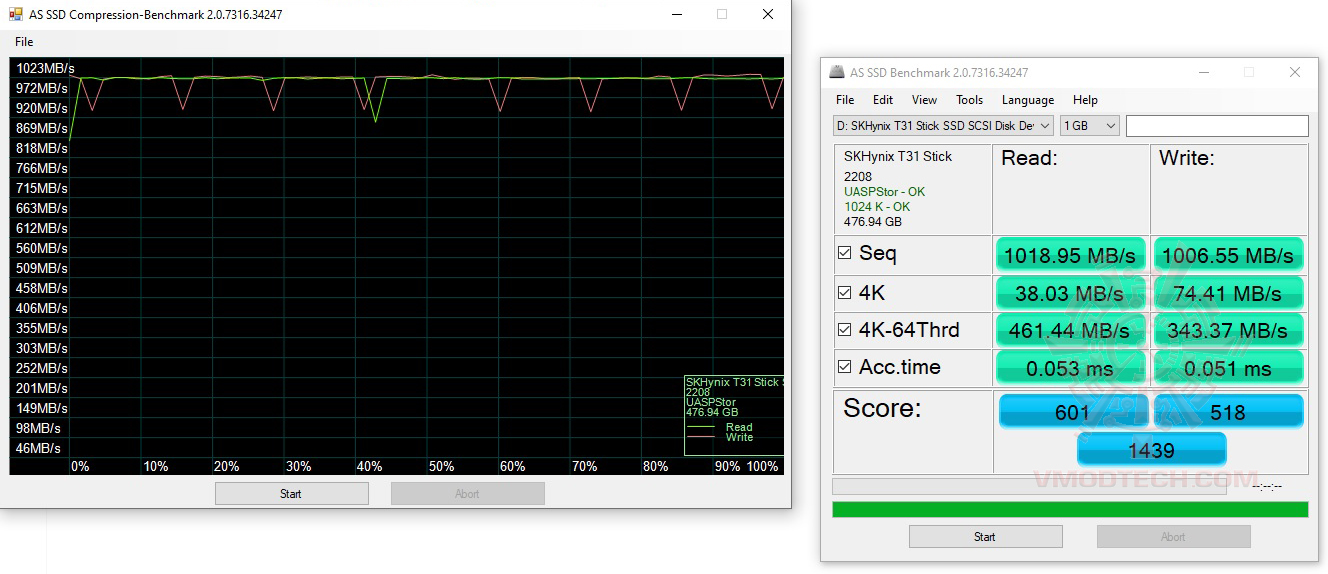Open the Edit menu
The image size is (1328, 574).
tap(883, 100)
